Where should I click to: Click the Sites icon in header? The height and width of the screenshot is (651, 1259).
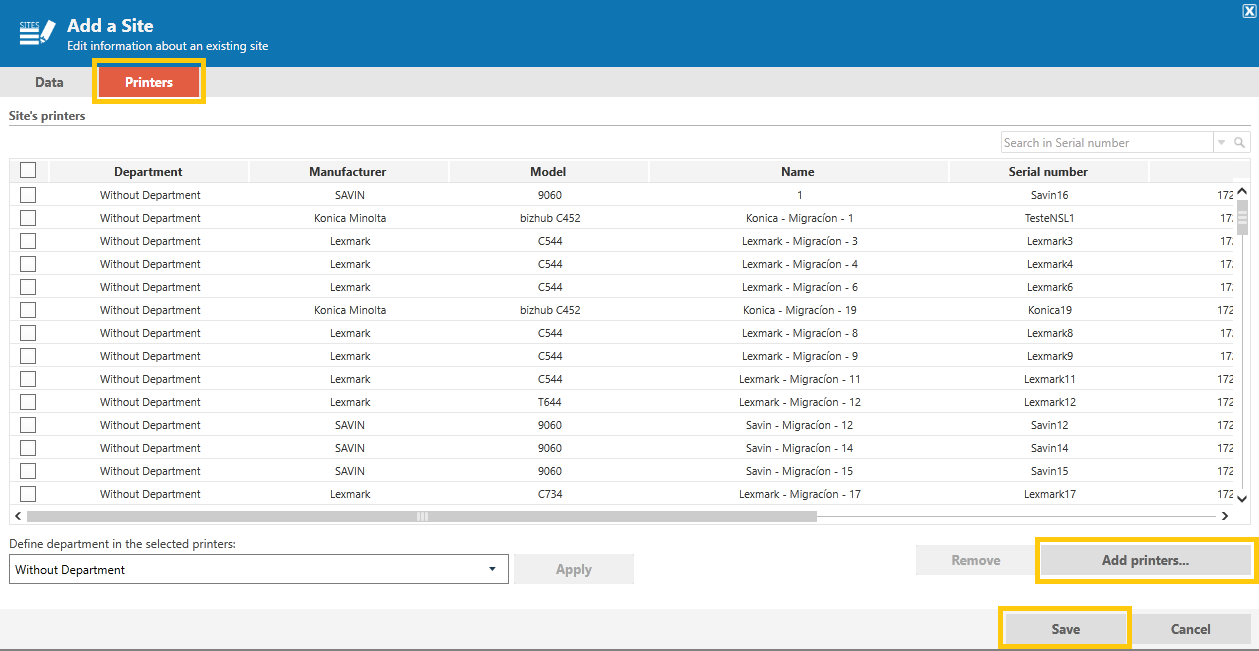(37, 32)
